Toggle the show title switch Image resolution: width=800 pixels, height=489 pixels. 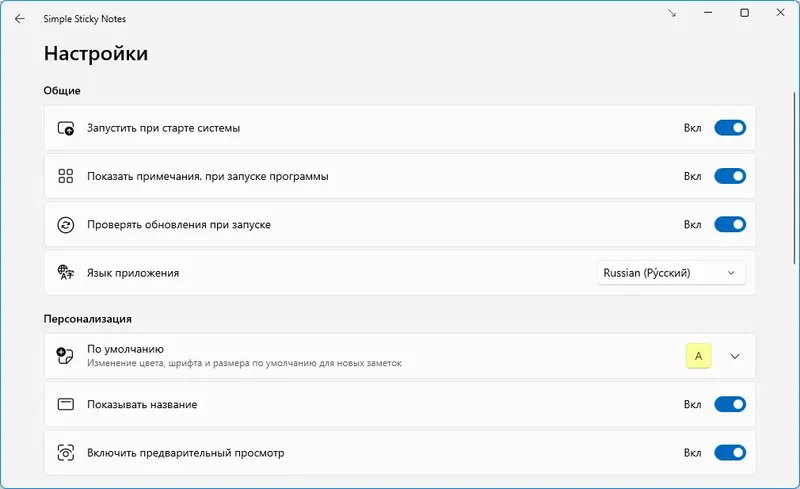coord(730,405)
